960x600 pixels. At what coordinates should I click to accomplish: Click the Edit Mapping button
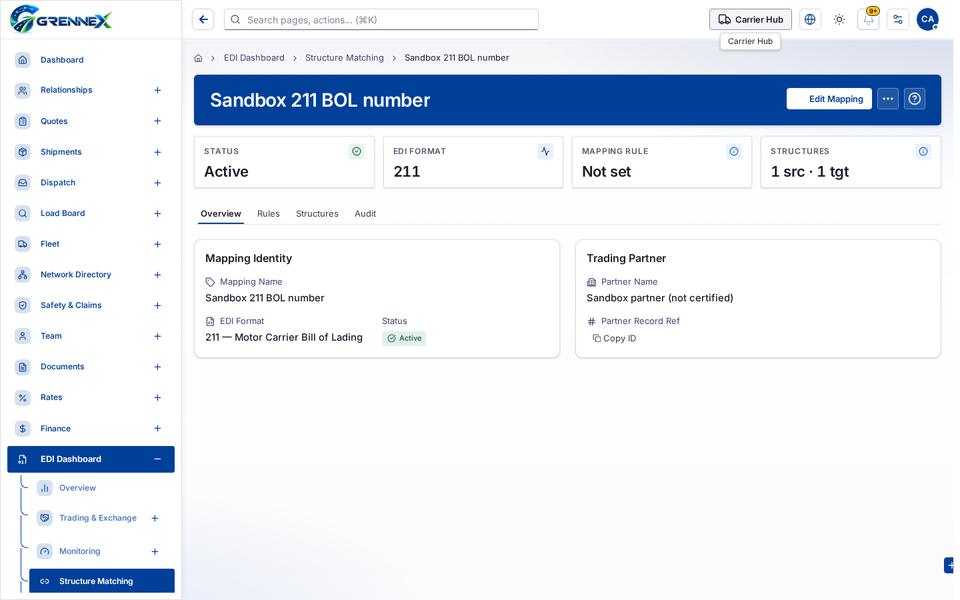[830, 99]
